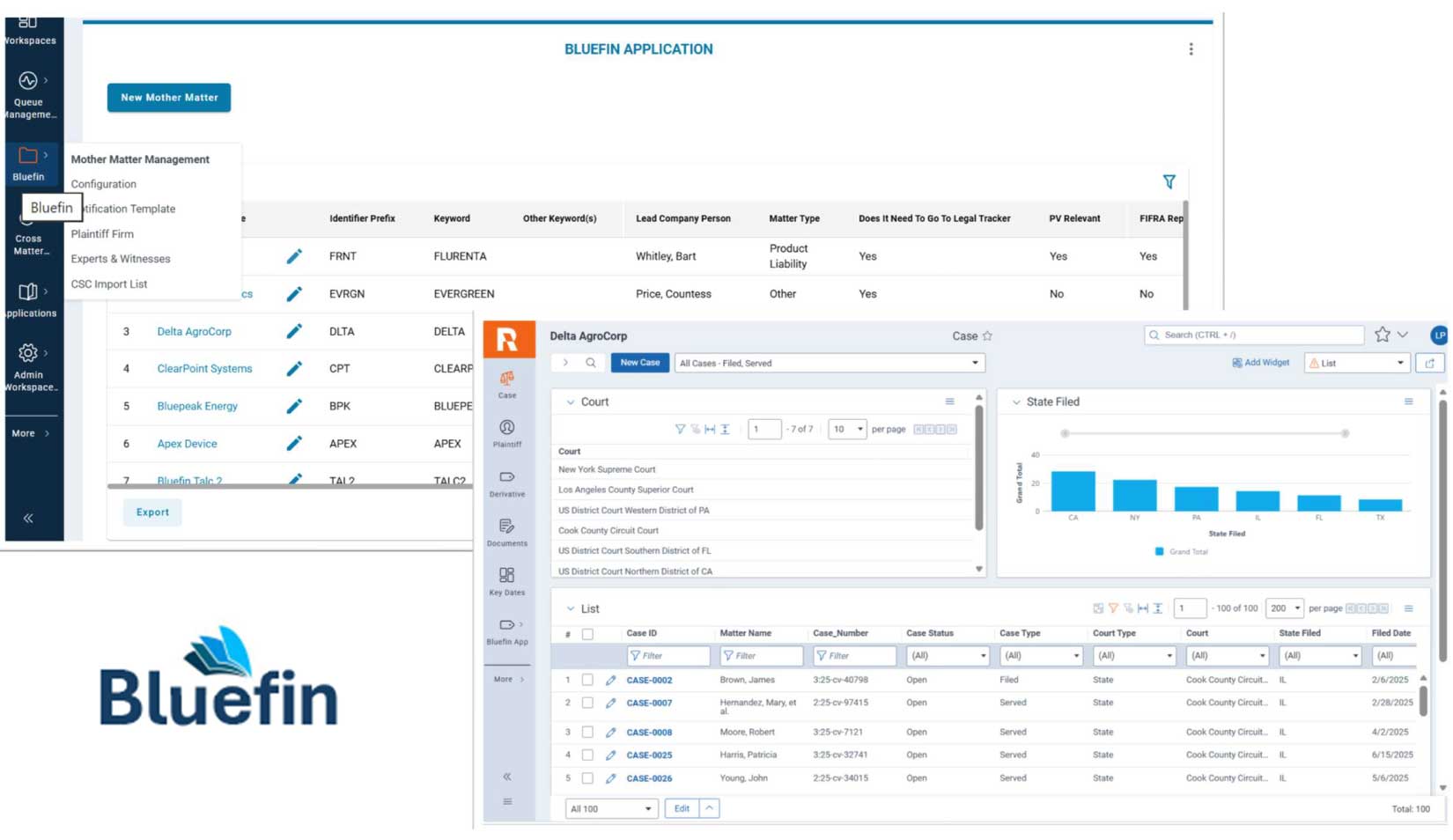The width and height of the screenshot is (1453, 840).
Task: Select Mother Matter Management menu item
Action: 140,159
